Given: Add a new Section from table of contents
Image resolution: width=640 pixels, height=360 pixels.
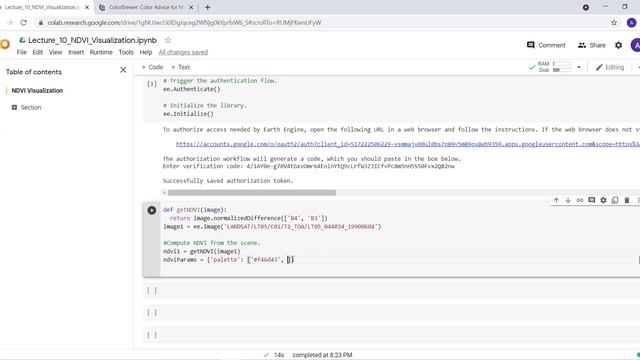Looking at the screenshot, I should [x=27, y=107].
